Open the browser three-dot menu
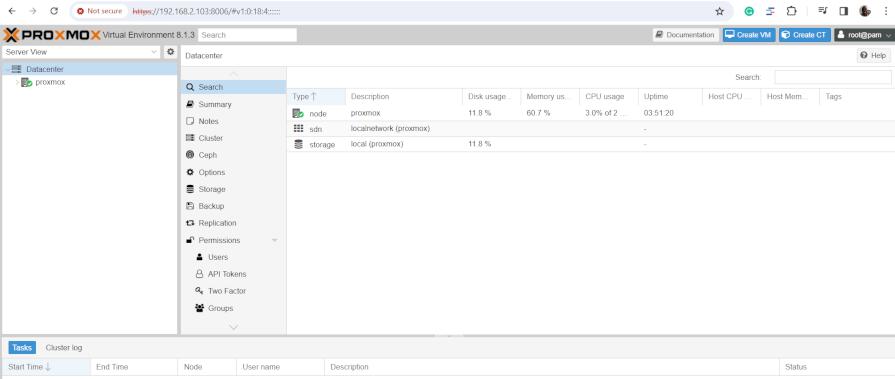895x379 pixels. pos(885,11)
